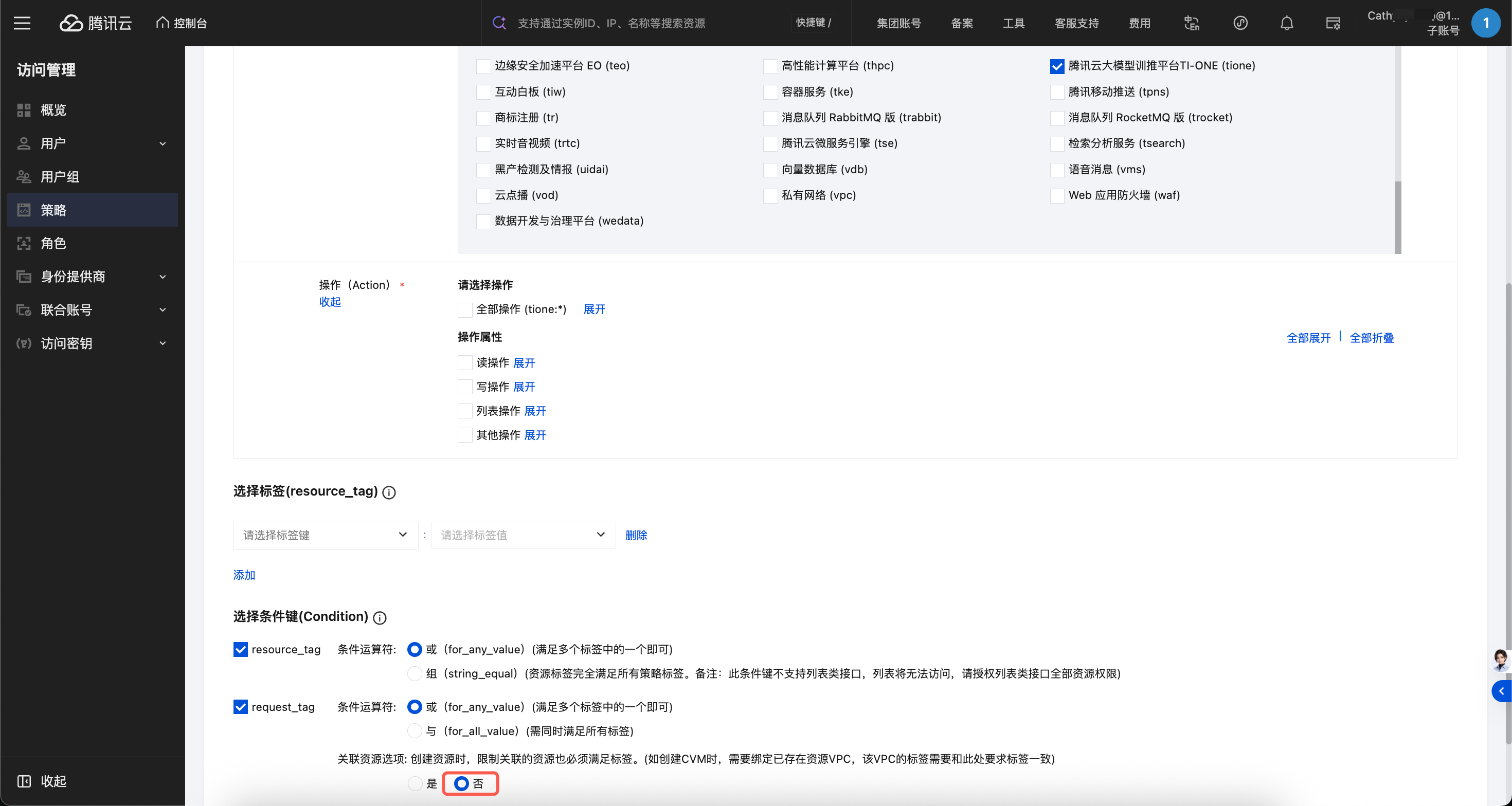Click the Tencent Cloud logo
The image size is (1512, 806).
point(96,23)
